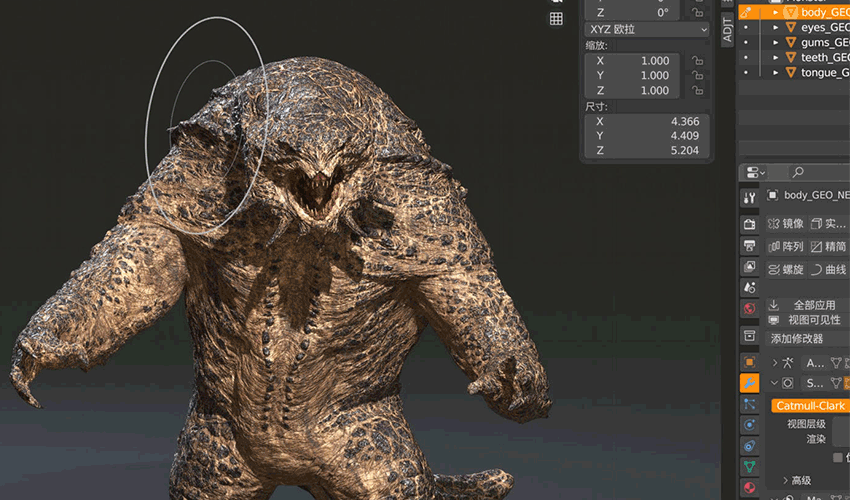Open the properties editor type dropdown
Screen dimensions: 850x500
755,172
